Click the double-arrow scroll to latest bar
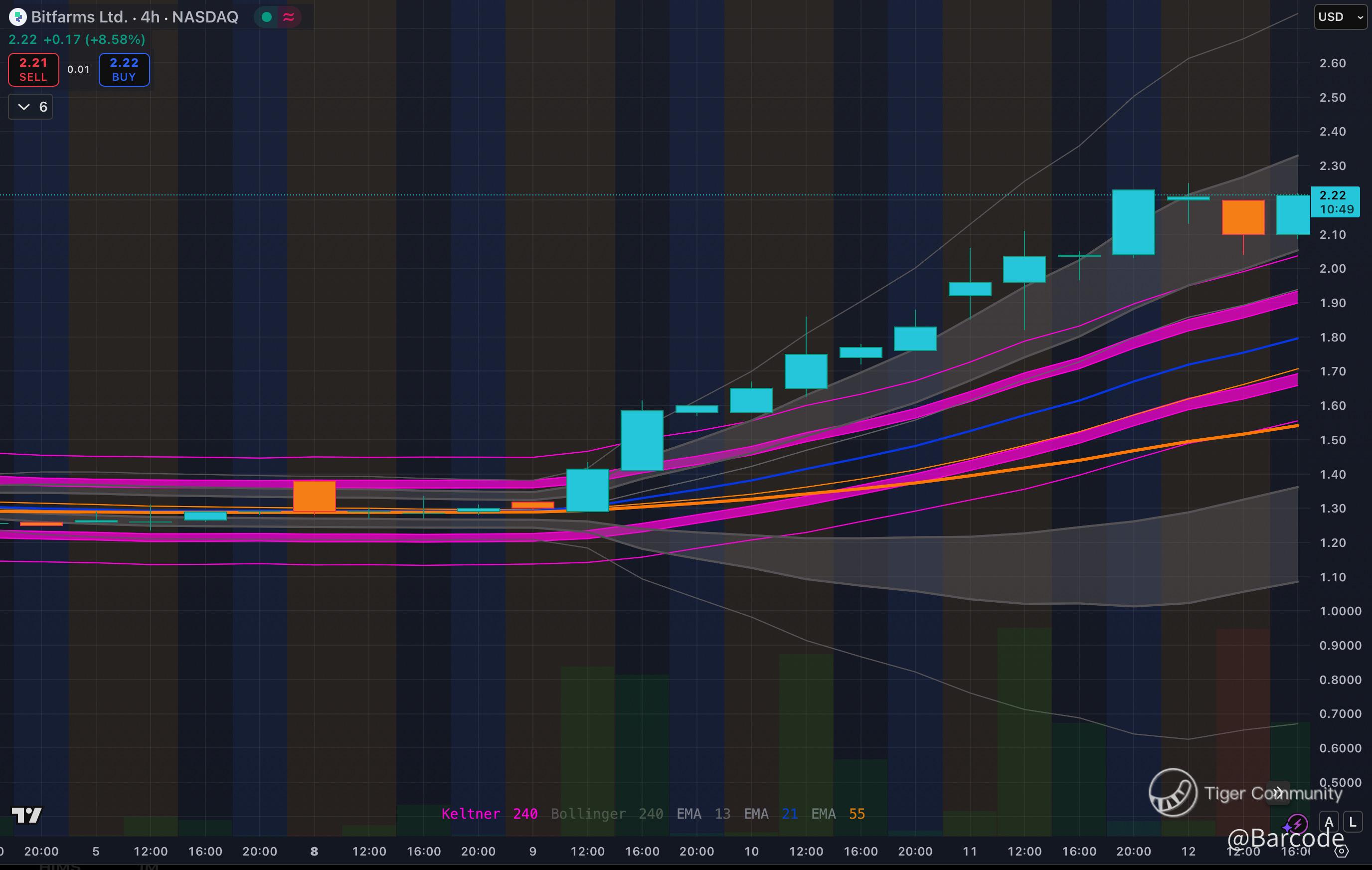This screenshot has width=1372, height=870. click(1278, 793)
